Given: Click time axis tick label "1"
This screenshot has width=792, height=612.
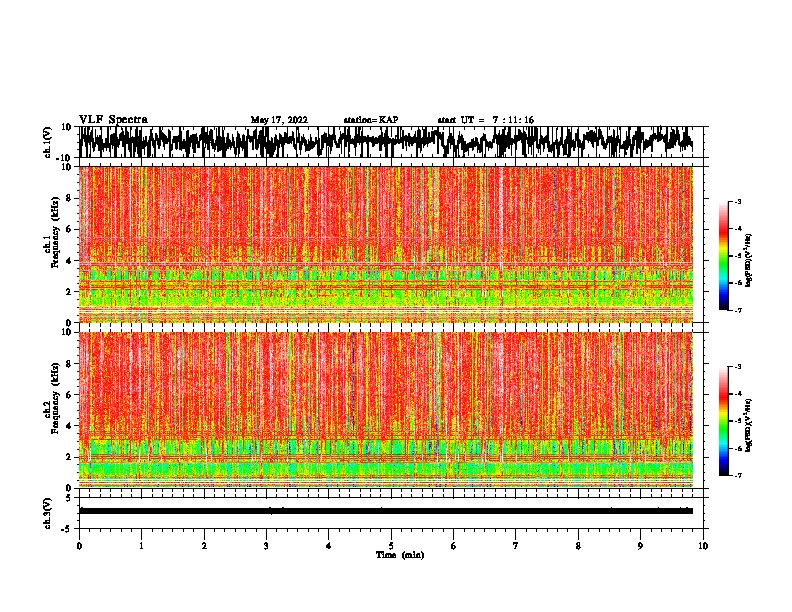Looking at the screenshot, I should coord(142,546).
